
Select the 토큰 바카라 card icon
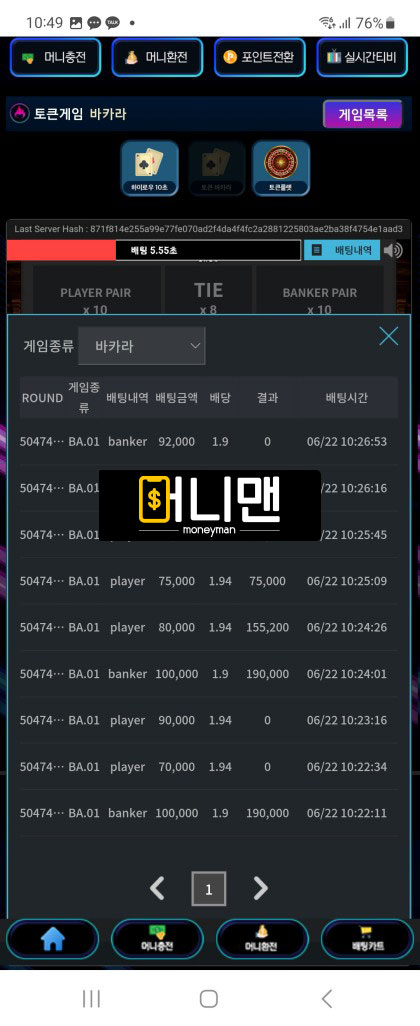216,168
